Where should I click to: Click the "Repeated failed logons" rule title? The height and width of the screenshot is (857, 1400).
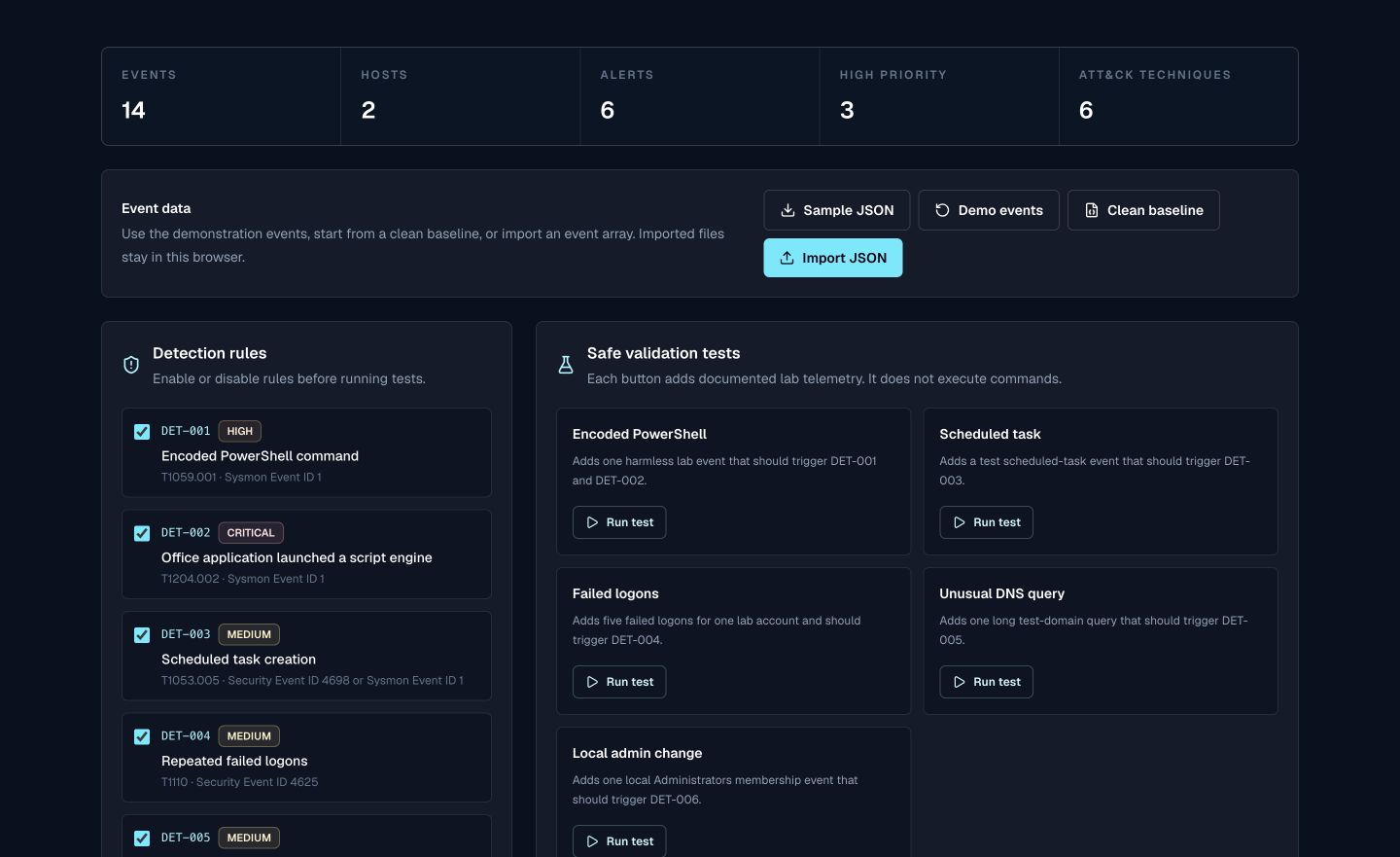tap(234, 761)
